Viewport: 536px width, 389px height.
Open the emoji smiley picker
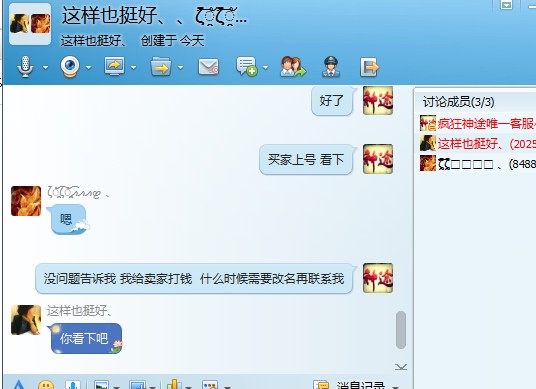46,385
